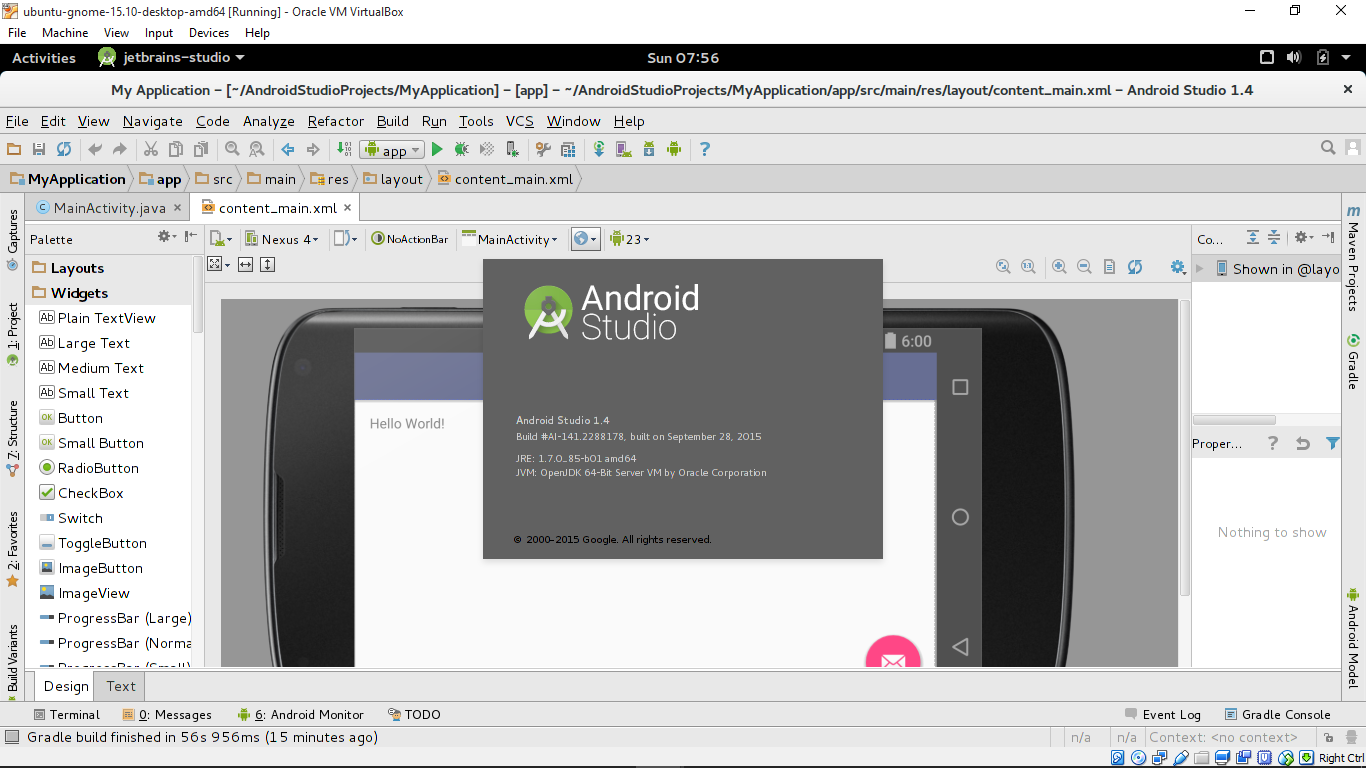This screenshot has height=768, width=1366.
Task: Open the API level 23 dropdown
Action: pos(630,238)
